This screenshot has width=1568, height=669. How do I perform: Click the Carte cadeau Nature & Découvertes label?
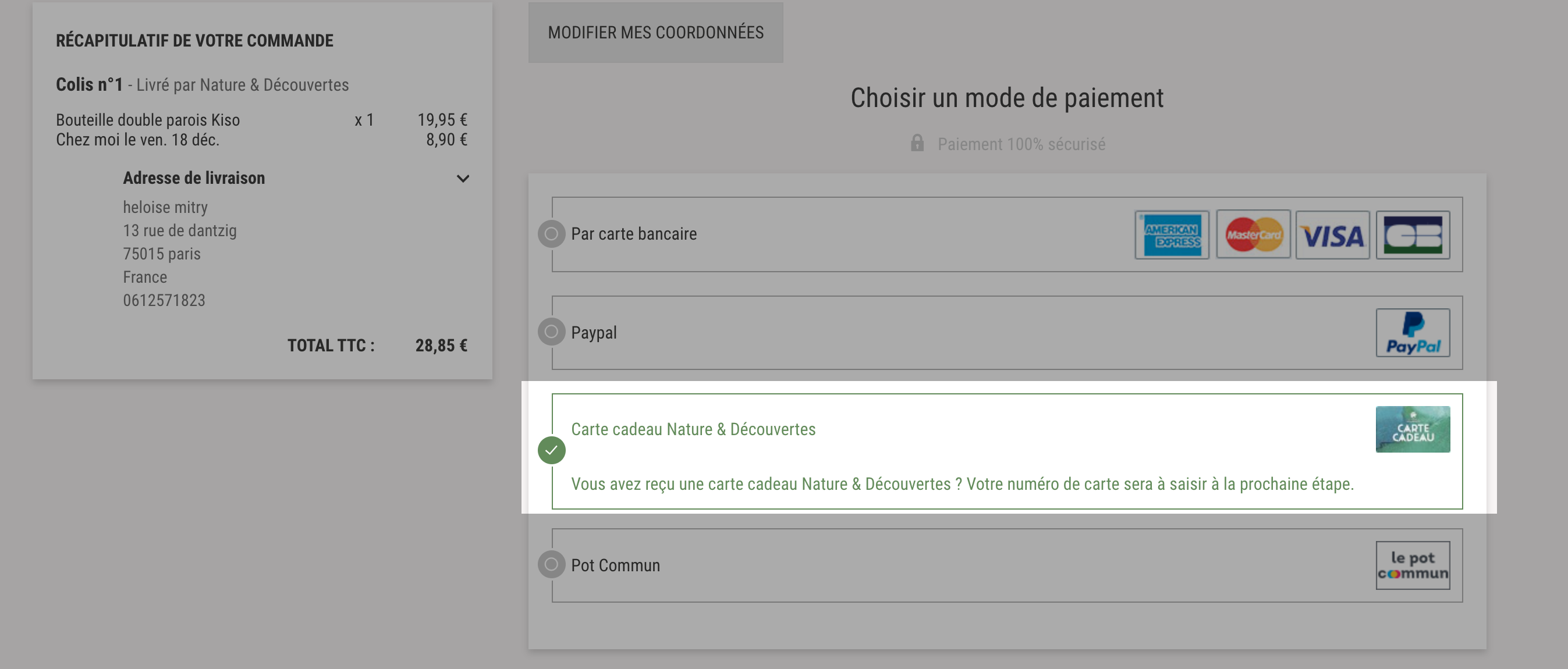tap(693, 429)
